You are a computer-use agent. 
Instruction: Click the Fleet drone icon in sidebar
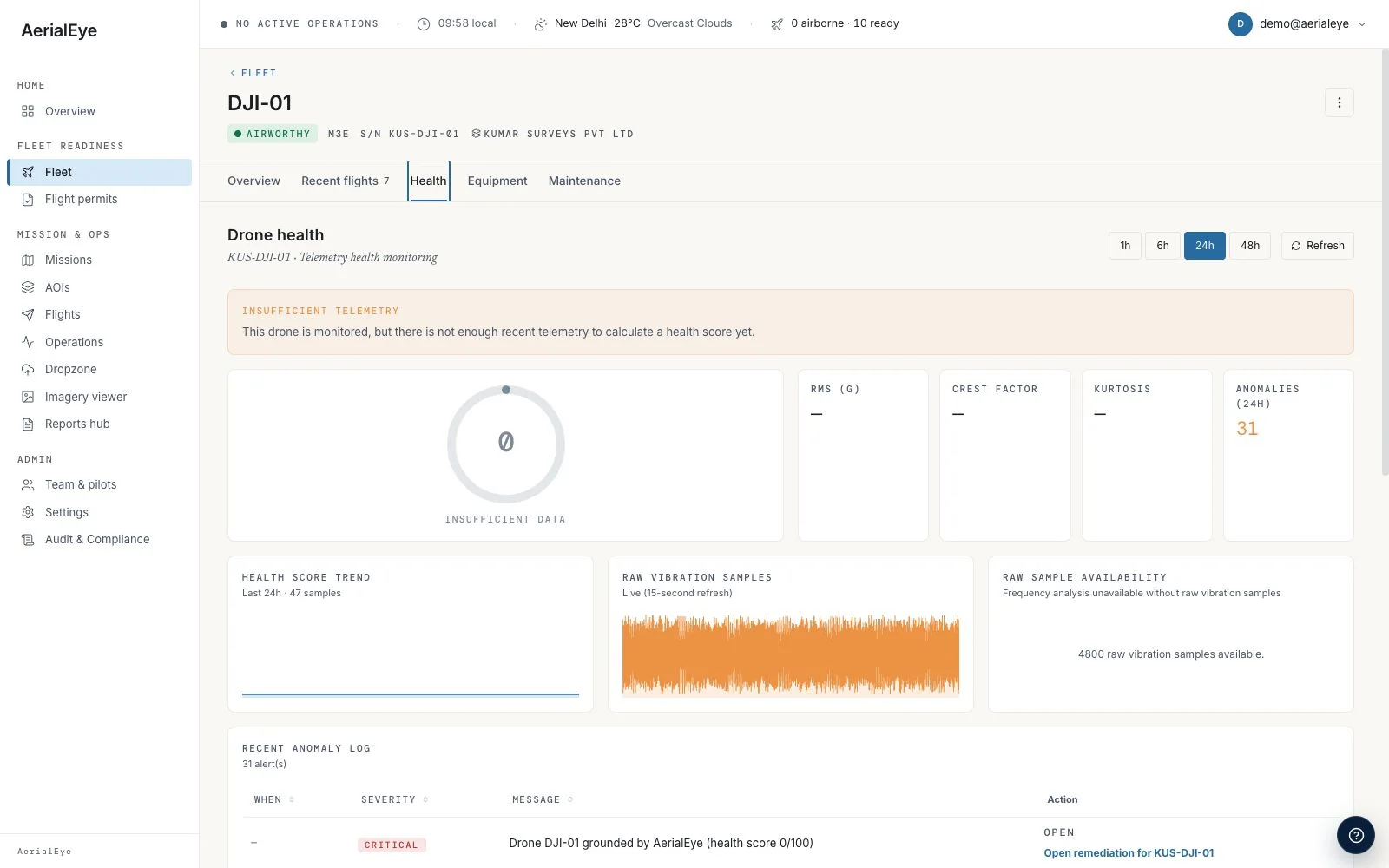click(x=28, y=172)
